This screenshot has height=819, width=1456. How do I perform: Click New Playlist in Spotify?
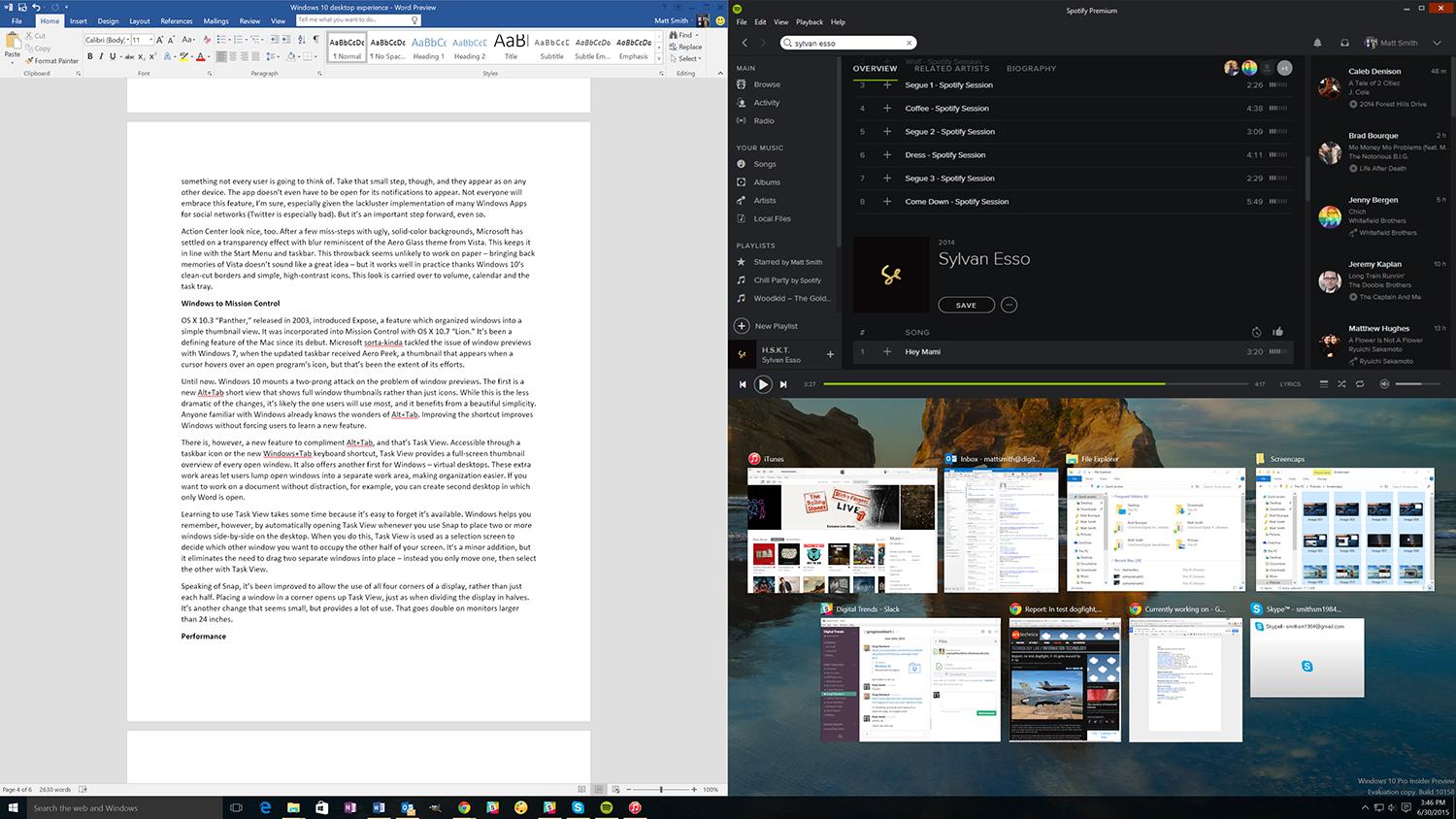coord(767,326)
